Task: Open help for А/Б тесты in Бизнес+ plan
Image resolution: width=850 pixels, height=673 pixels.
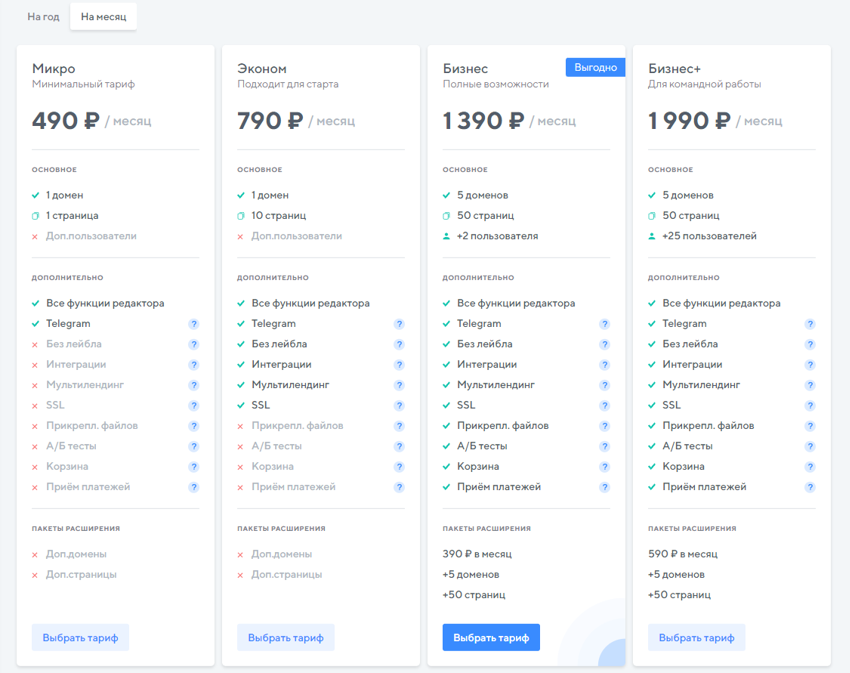Action: (810, 446)
